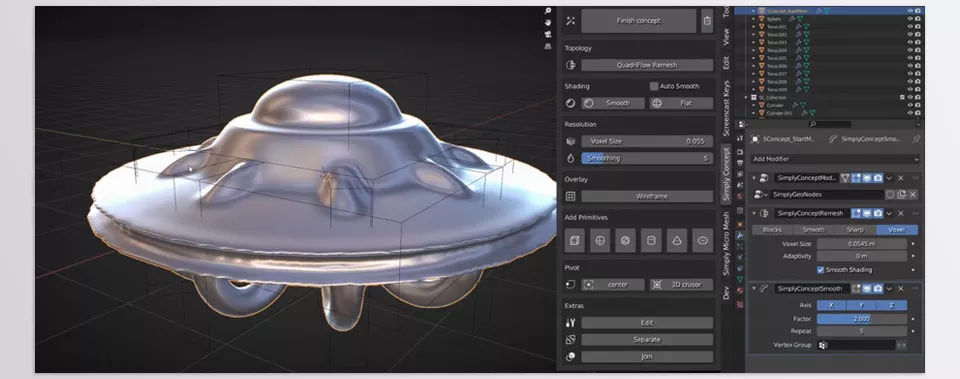960x379 pixels.
Task: Open the Add Modifier dropdown
Action: 835,159
